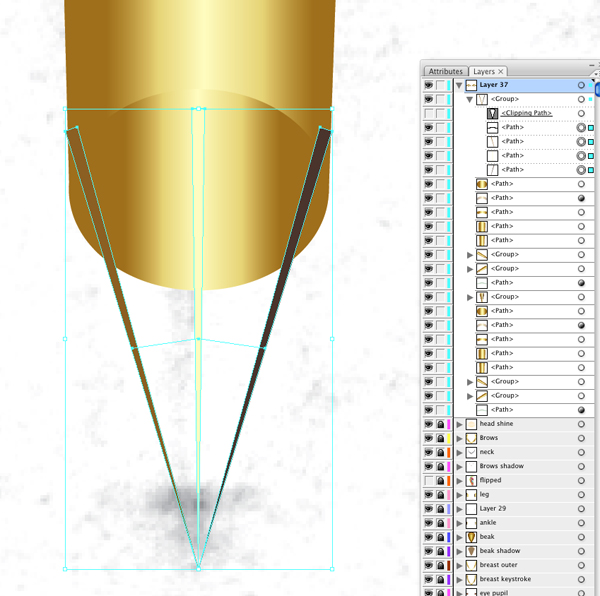600x596 pixels.
Task: Unlock the flipped layer padlock
Action: [x=440, y=481]
